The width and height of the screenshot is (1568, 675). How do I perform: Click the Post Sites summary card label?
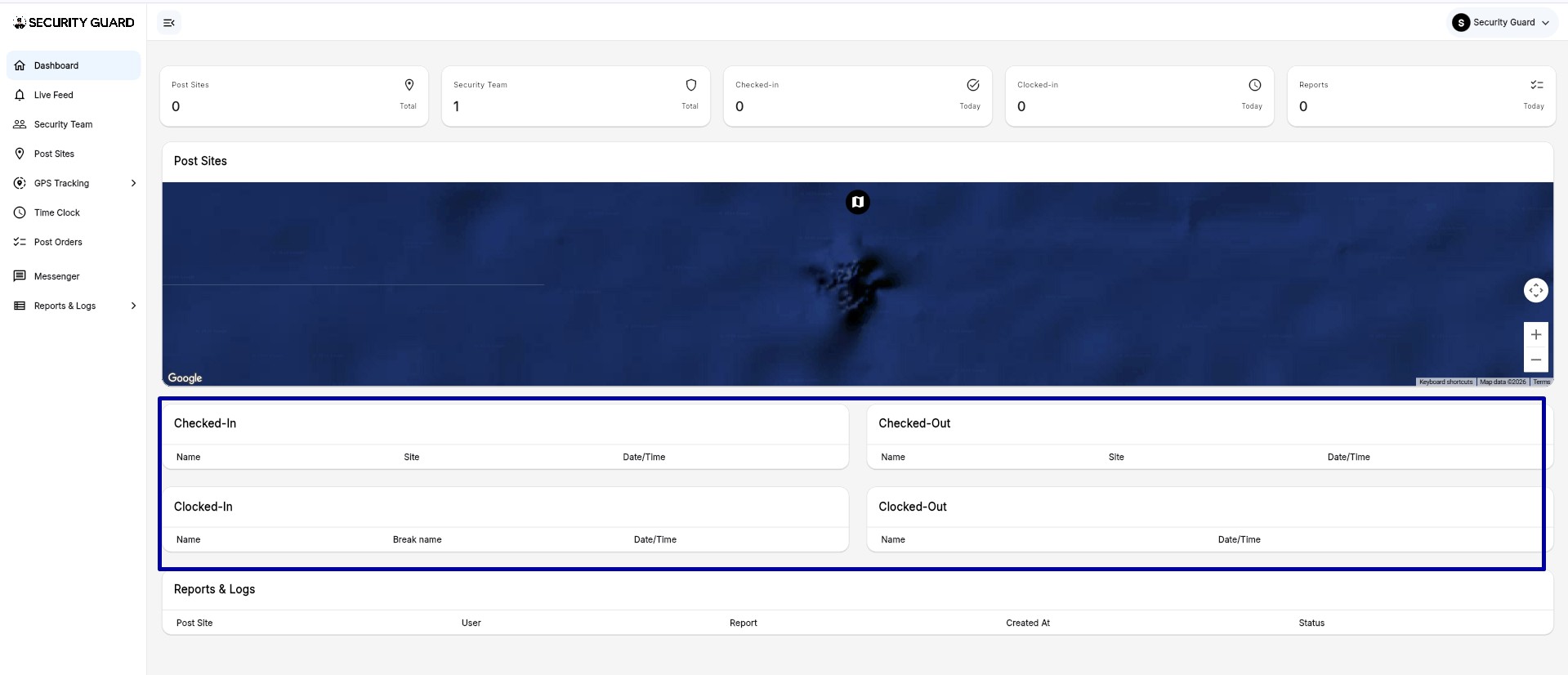click(x=190, y=85)
